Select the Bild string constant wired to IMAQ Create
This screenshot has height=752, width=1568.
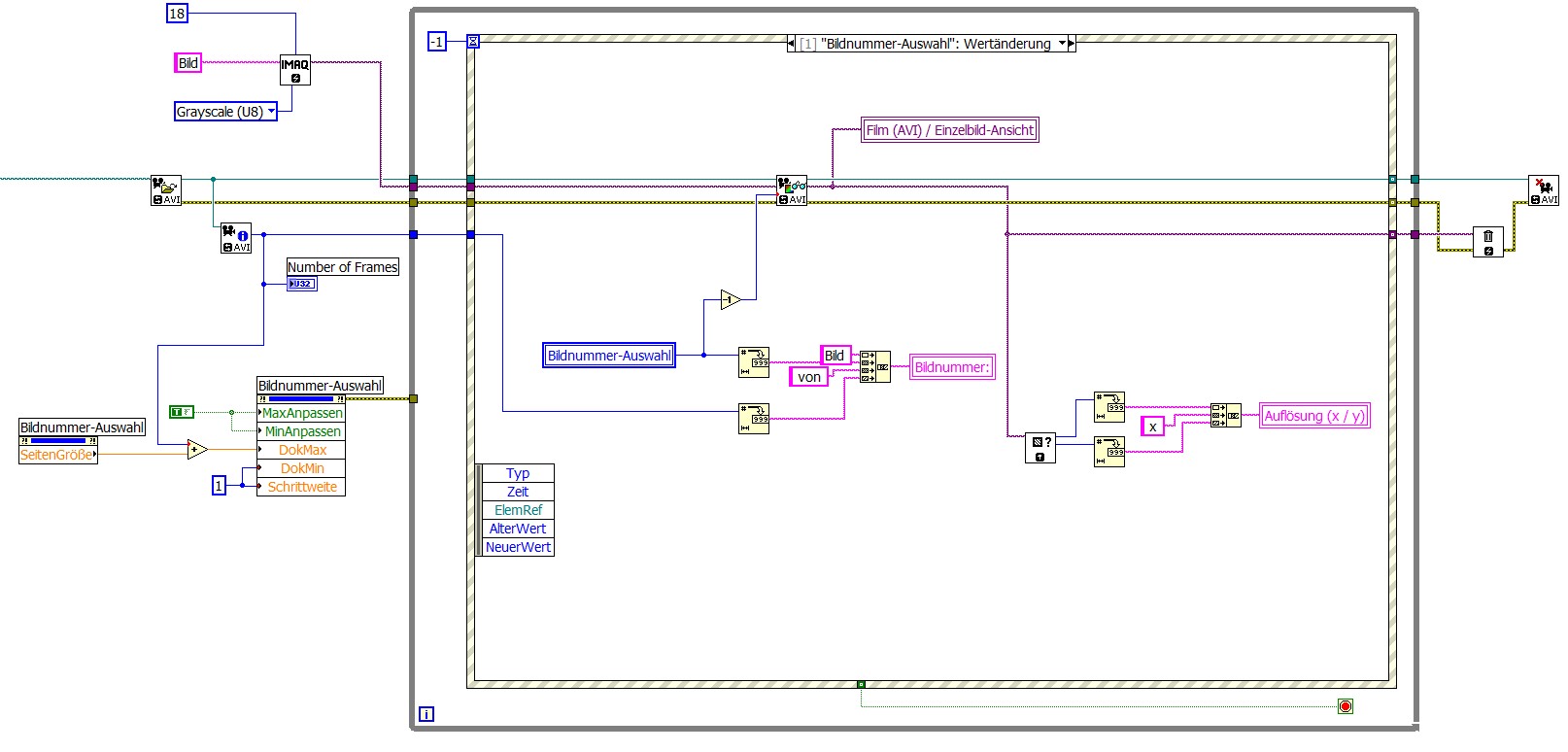point(188,63)
